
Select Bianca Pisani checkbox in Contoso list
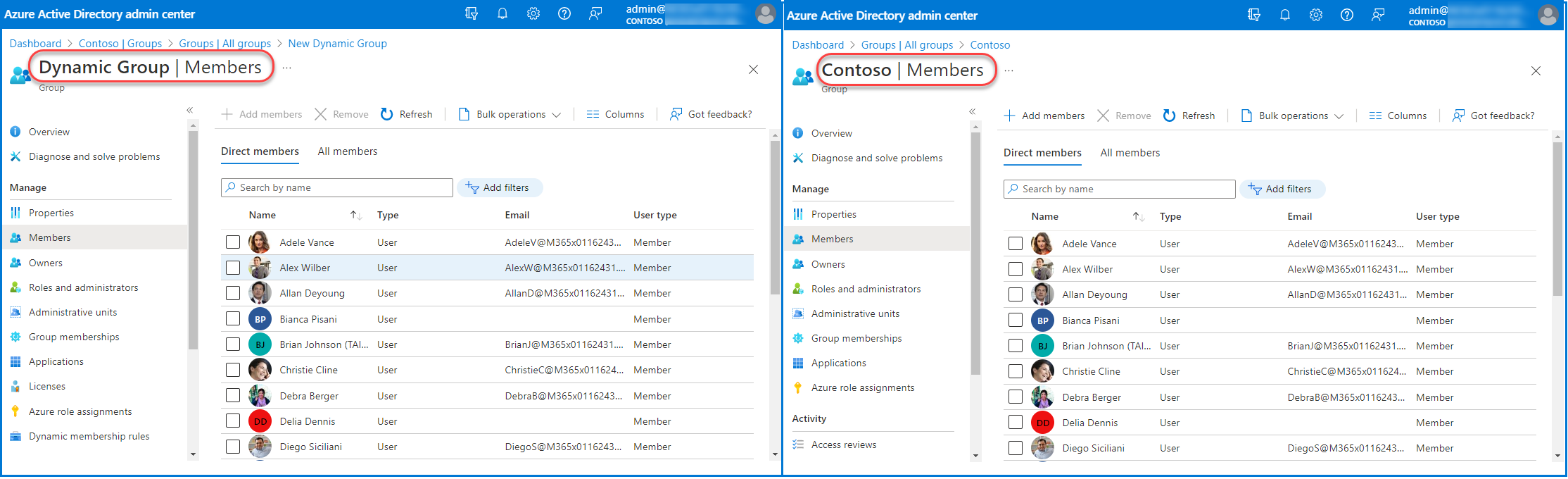coord(1015,321)
